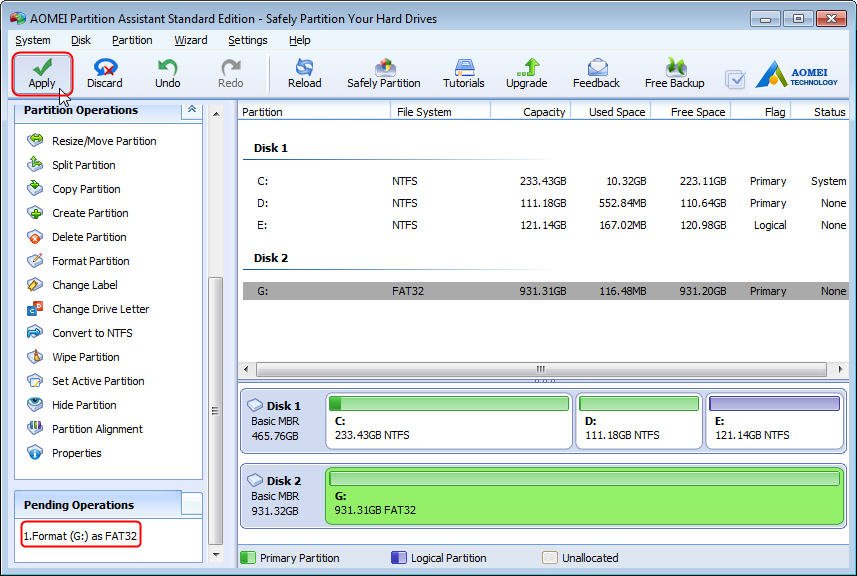Choose Split Partition operation
Screen dimensions: 857x576
tap(72, 165)
